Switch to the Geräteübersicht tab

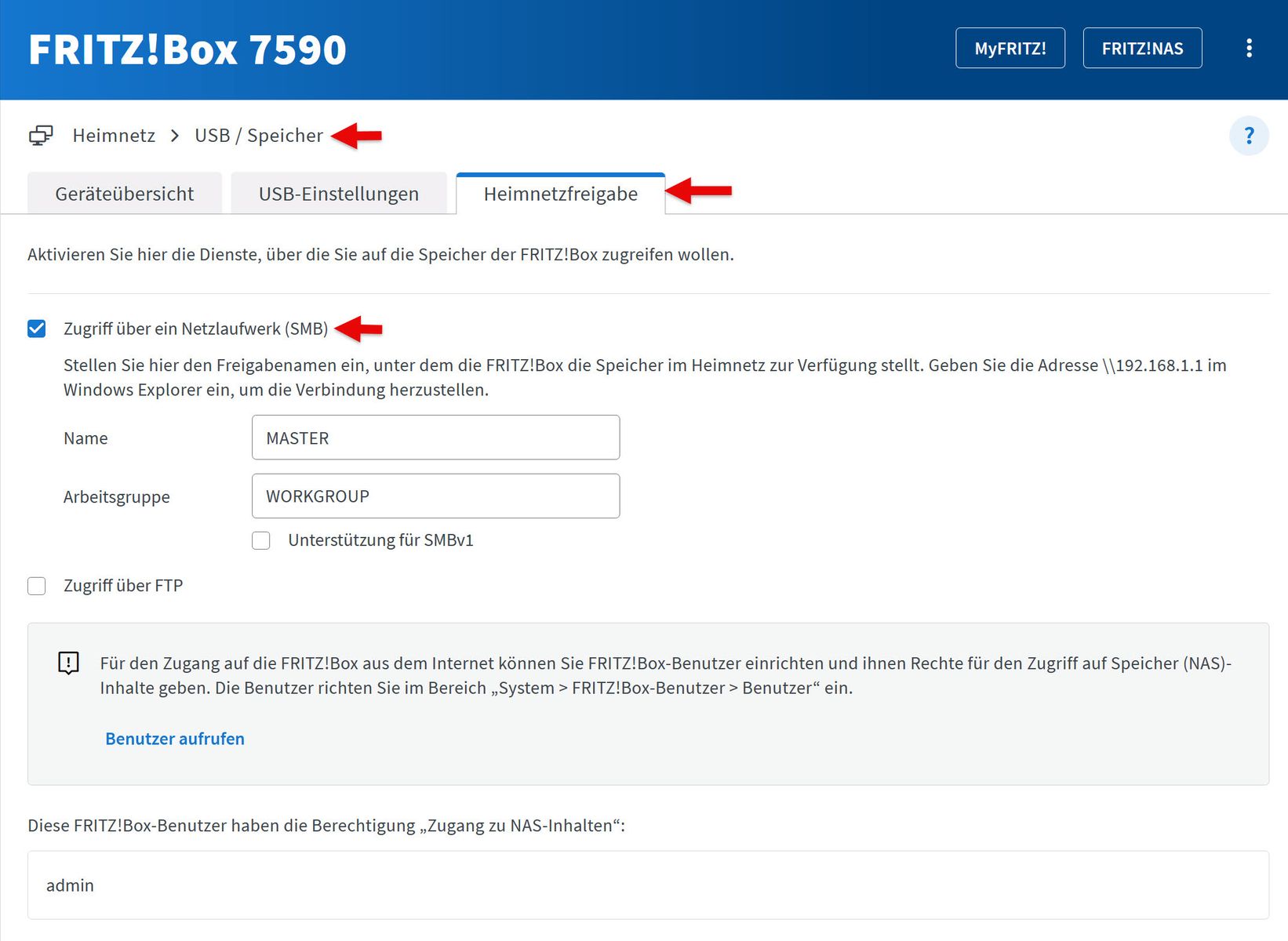click(x=125, y=194)
